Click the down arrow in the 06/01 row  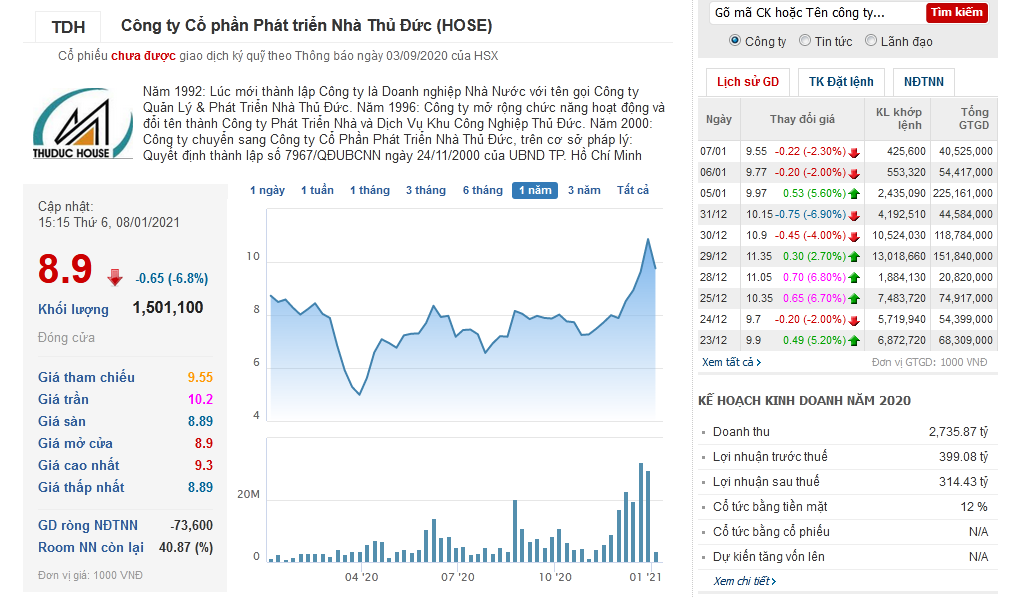[854, 173]
